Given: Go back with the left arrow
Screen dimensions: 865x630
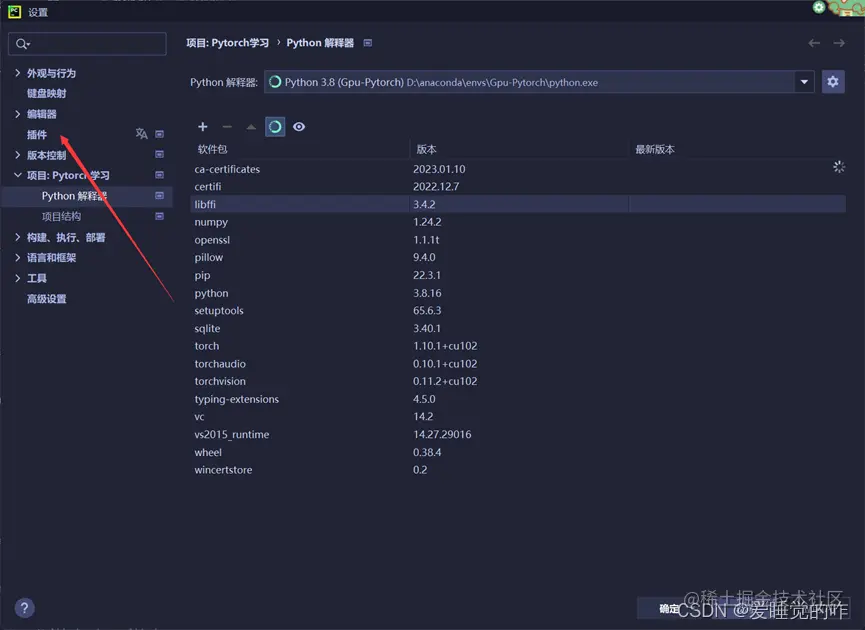Looking at the screenshot, I should tap(814, 43).
